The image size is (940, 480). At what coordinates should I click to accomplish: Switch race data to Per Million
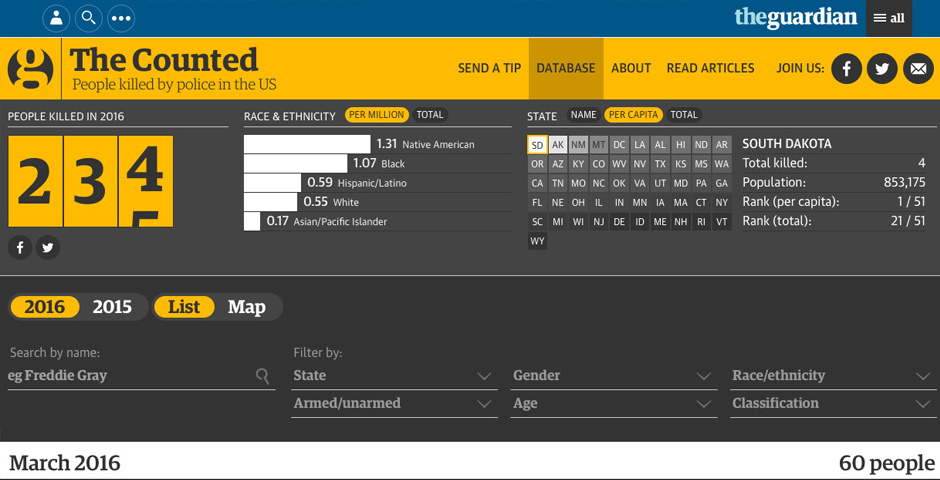[377, 115]
